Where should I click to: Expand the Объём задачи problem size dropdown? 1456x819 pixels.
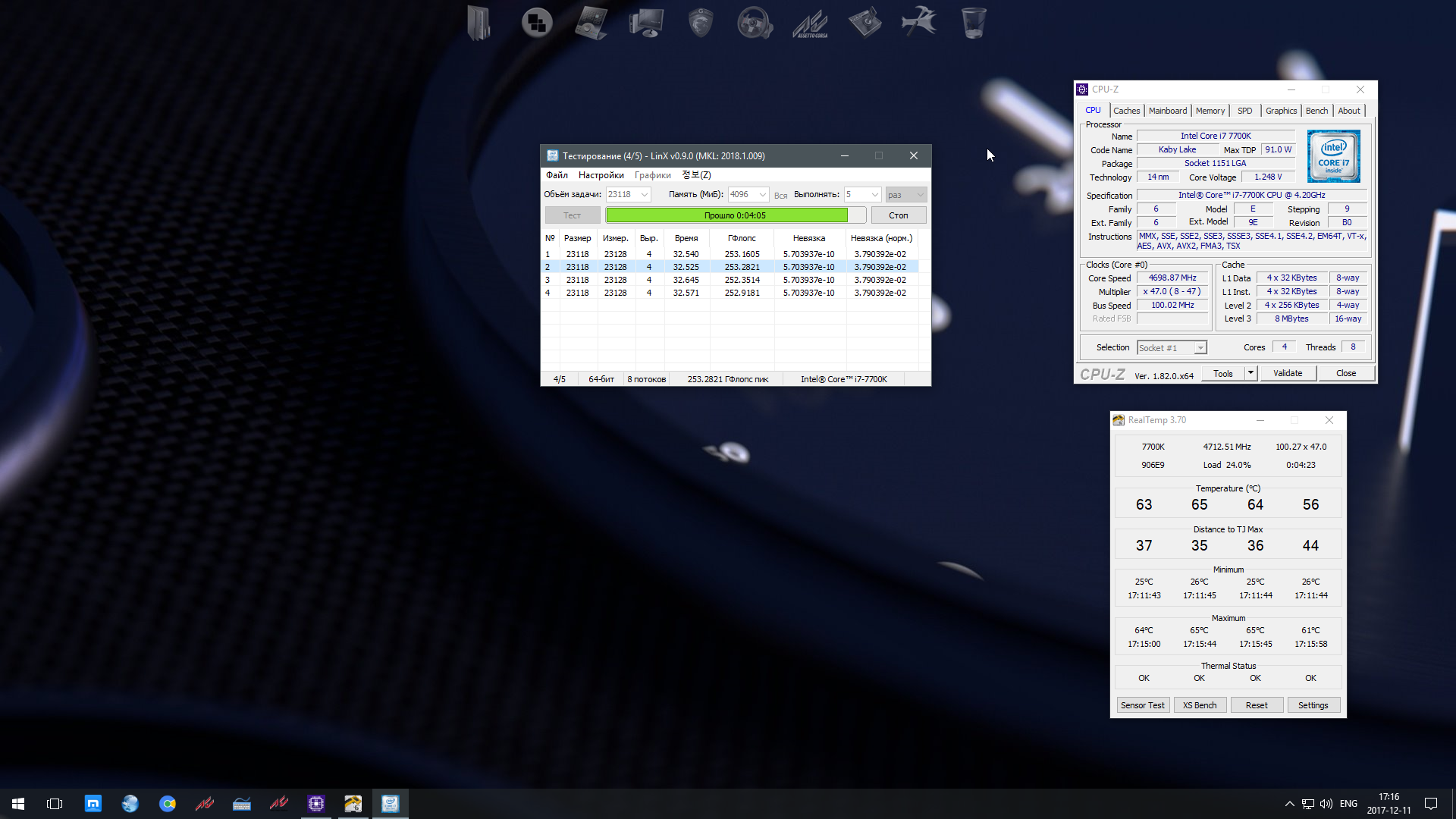click(x=645, y=195)
